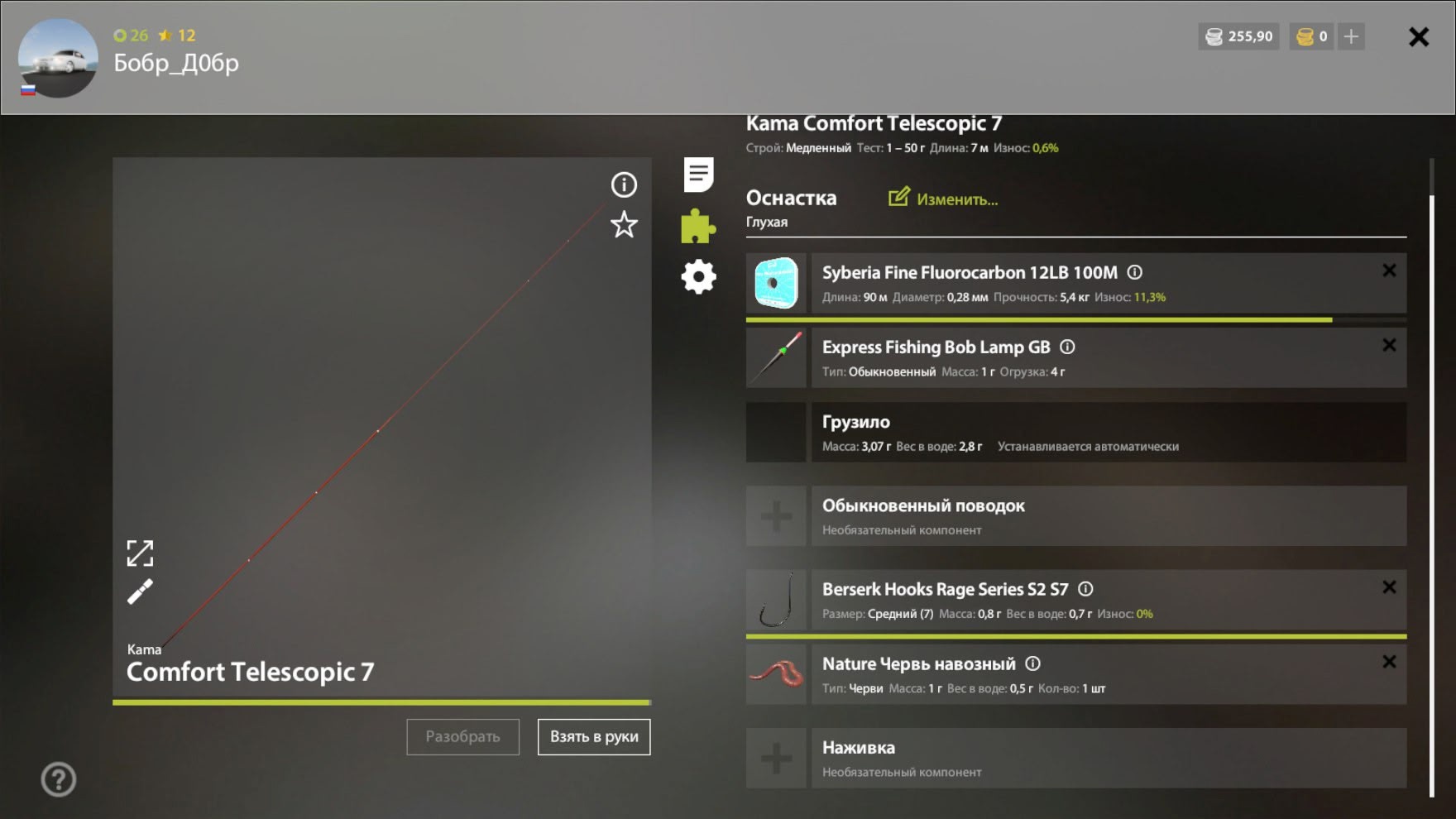
Task: Click the bobber float thumbnail
Action: [x=776, y=357]
